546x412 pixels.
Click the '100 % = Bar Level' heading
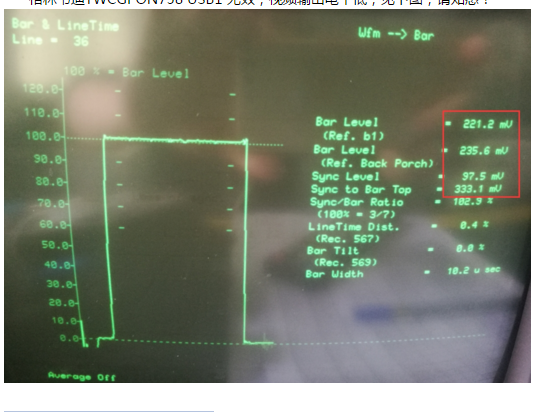[x=126, y=73]
